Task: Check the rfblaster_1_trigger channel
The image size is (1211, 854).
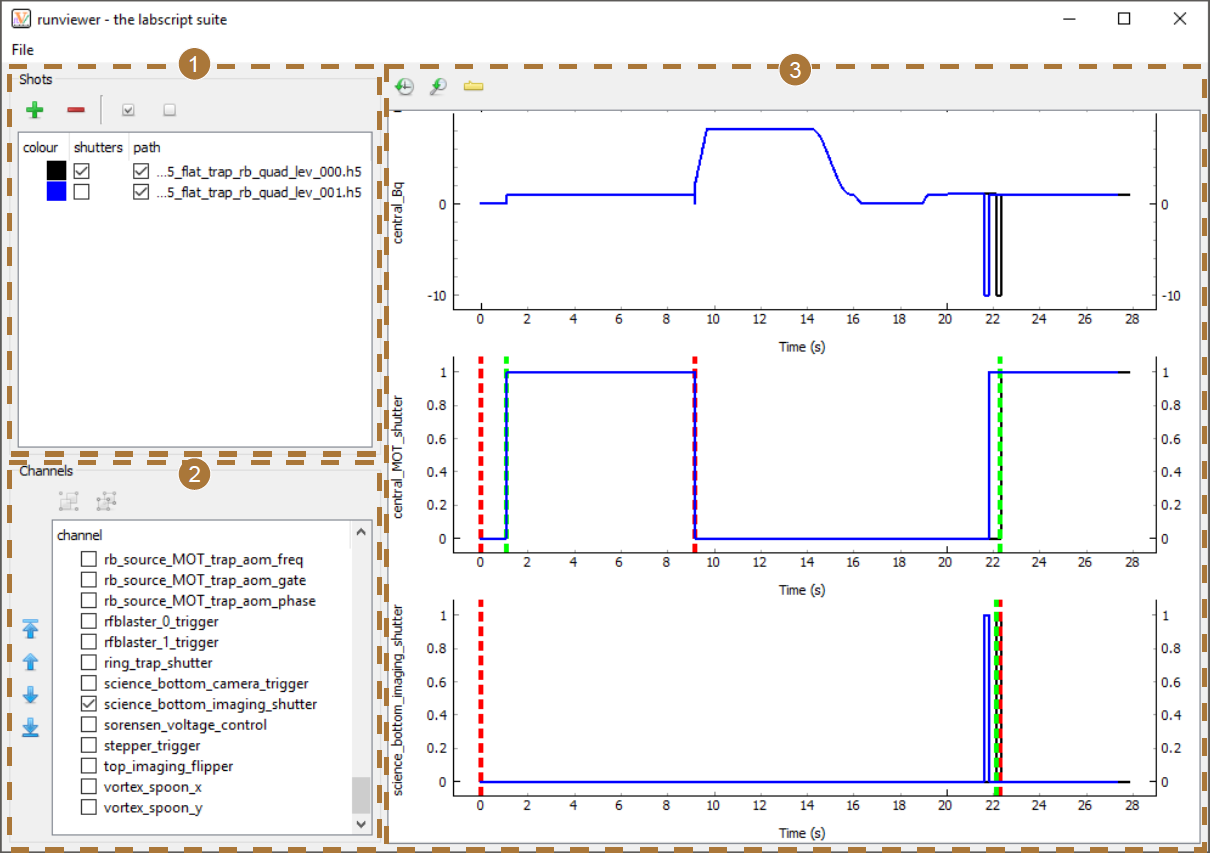Action: coord(89,642)
